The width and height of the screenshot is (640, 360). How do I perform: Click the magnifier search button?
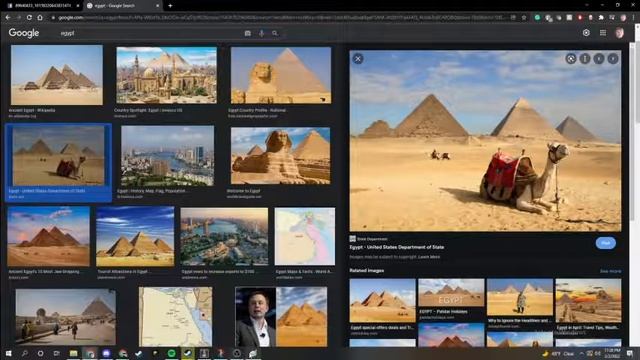[275, 33]
